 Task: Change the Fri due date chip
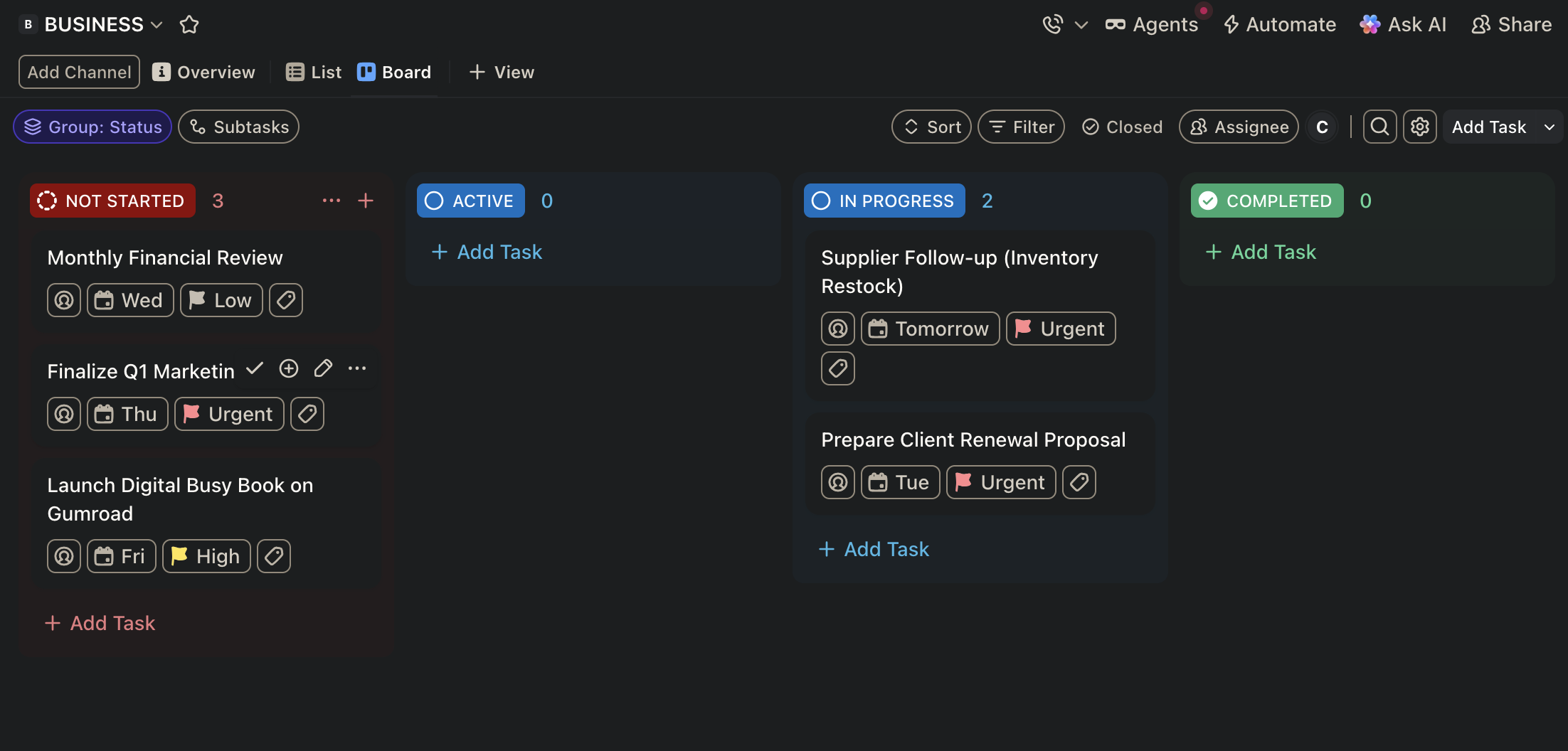click(122, 556)
